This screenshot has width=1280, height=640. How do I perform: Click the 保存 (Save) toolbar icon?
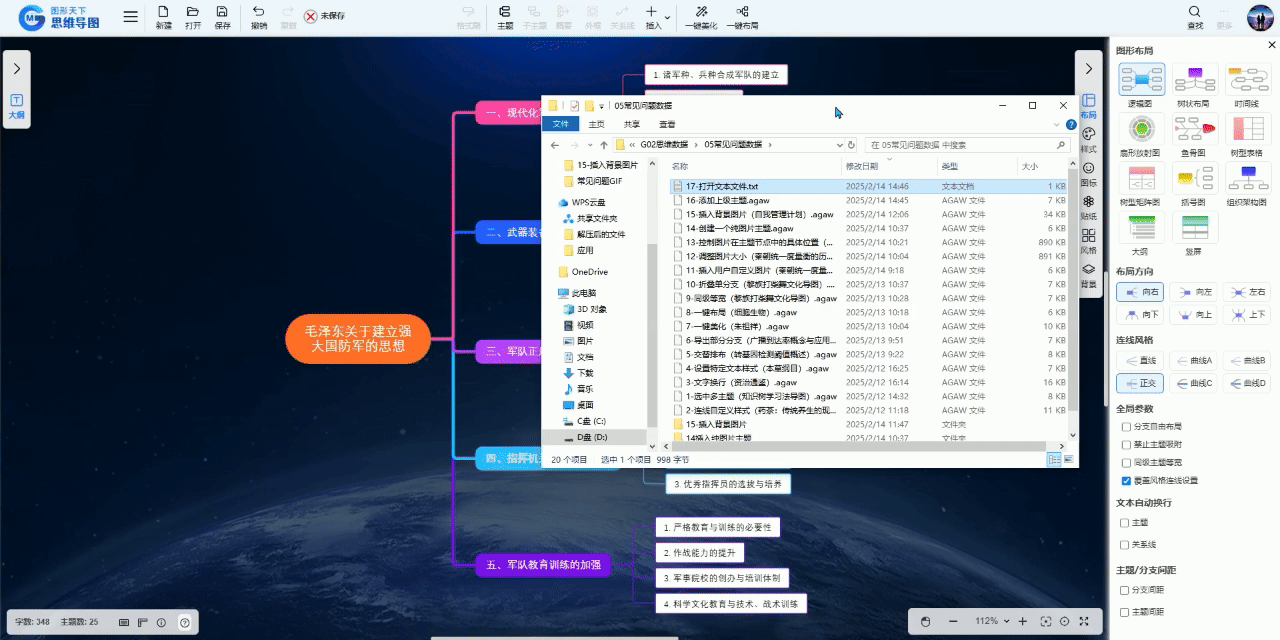click(x=223, y=13)
